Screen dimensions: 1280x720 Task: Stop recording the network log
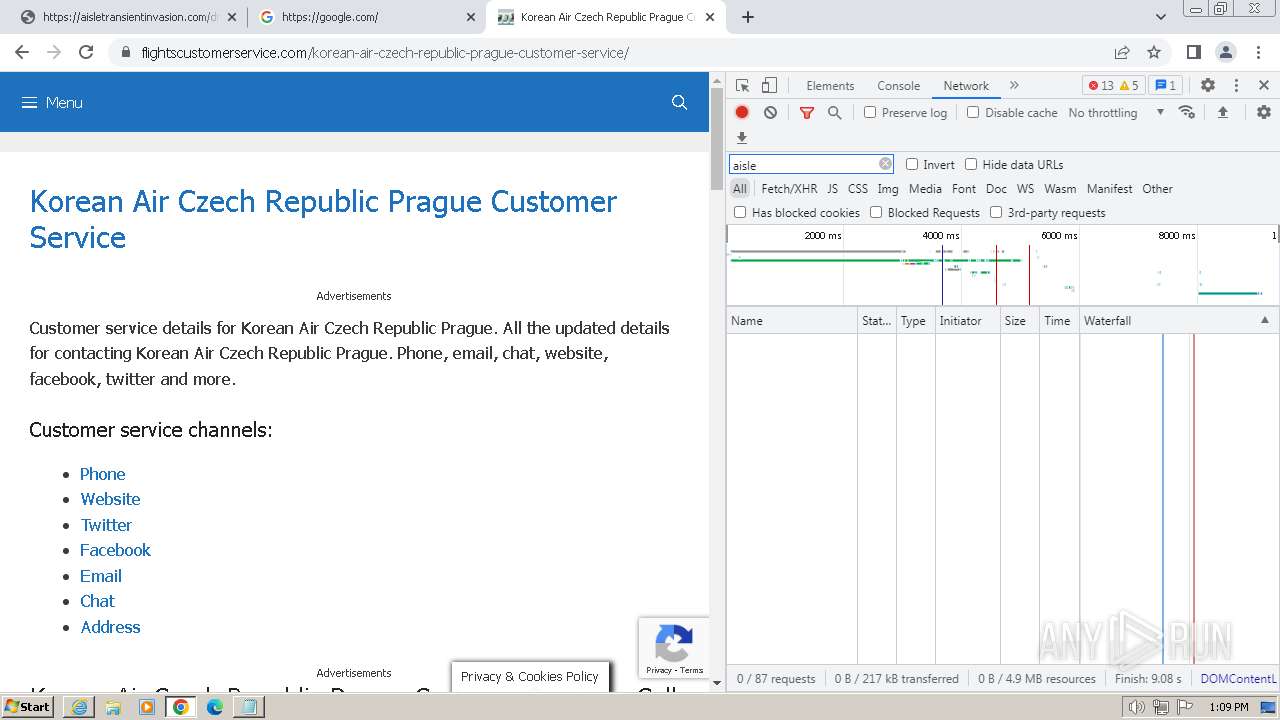click(742, 113)
